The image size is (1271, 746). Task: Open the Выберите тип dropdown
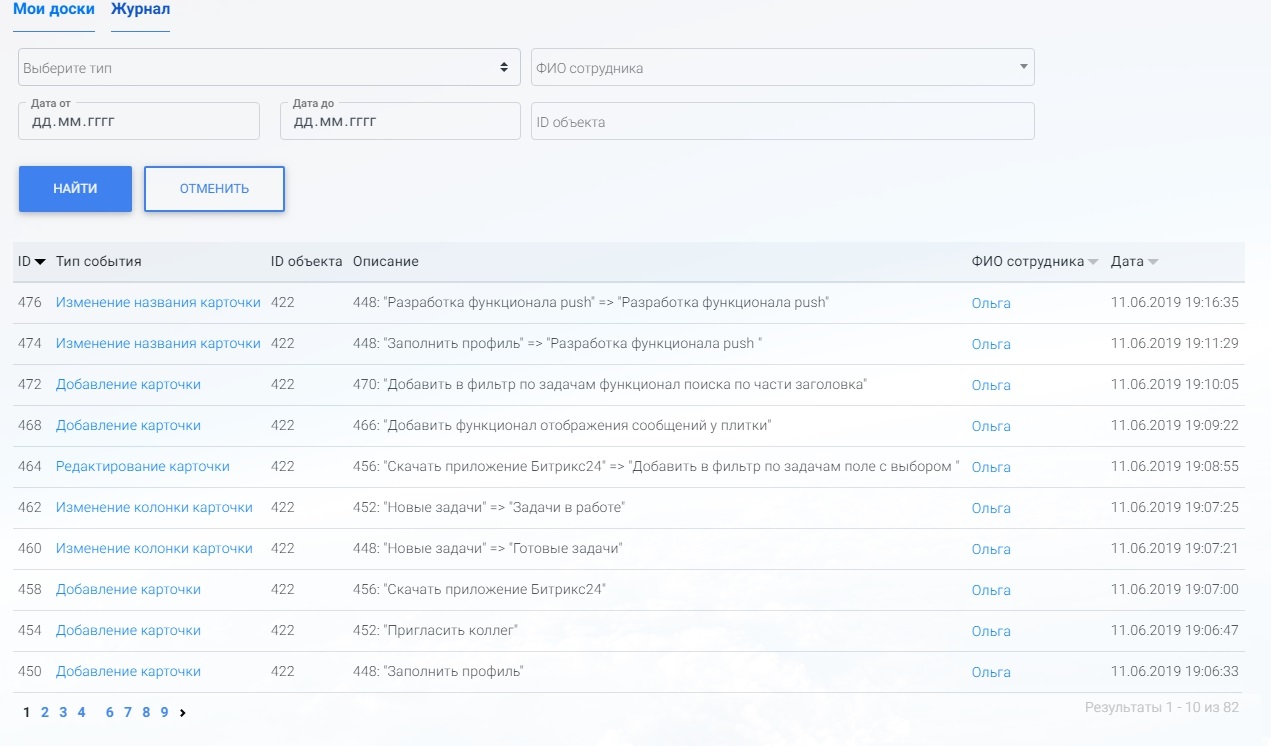click(269, 68)
